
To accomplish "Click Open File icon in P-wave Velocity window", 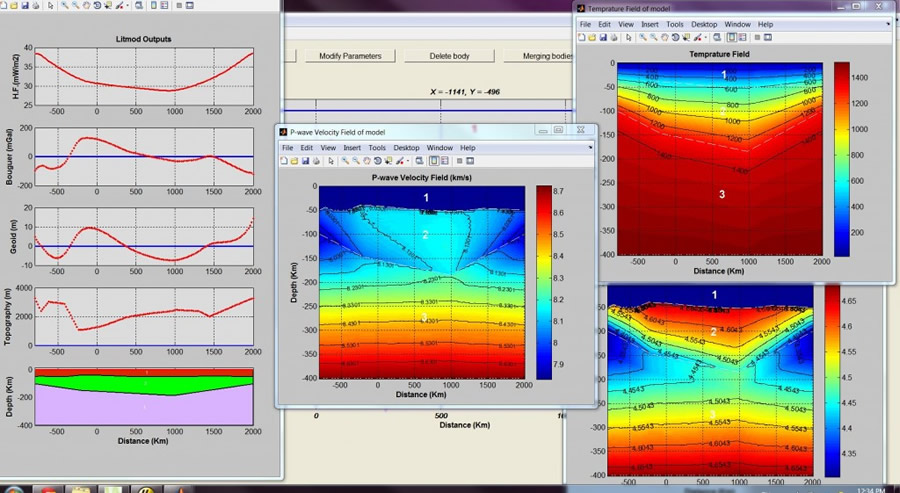I will (294, 161).
